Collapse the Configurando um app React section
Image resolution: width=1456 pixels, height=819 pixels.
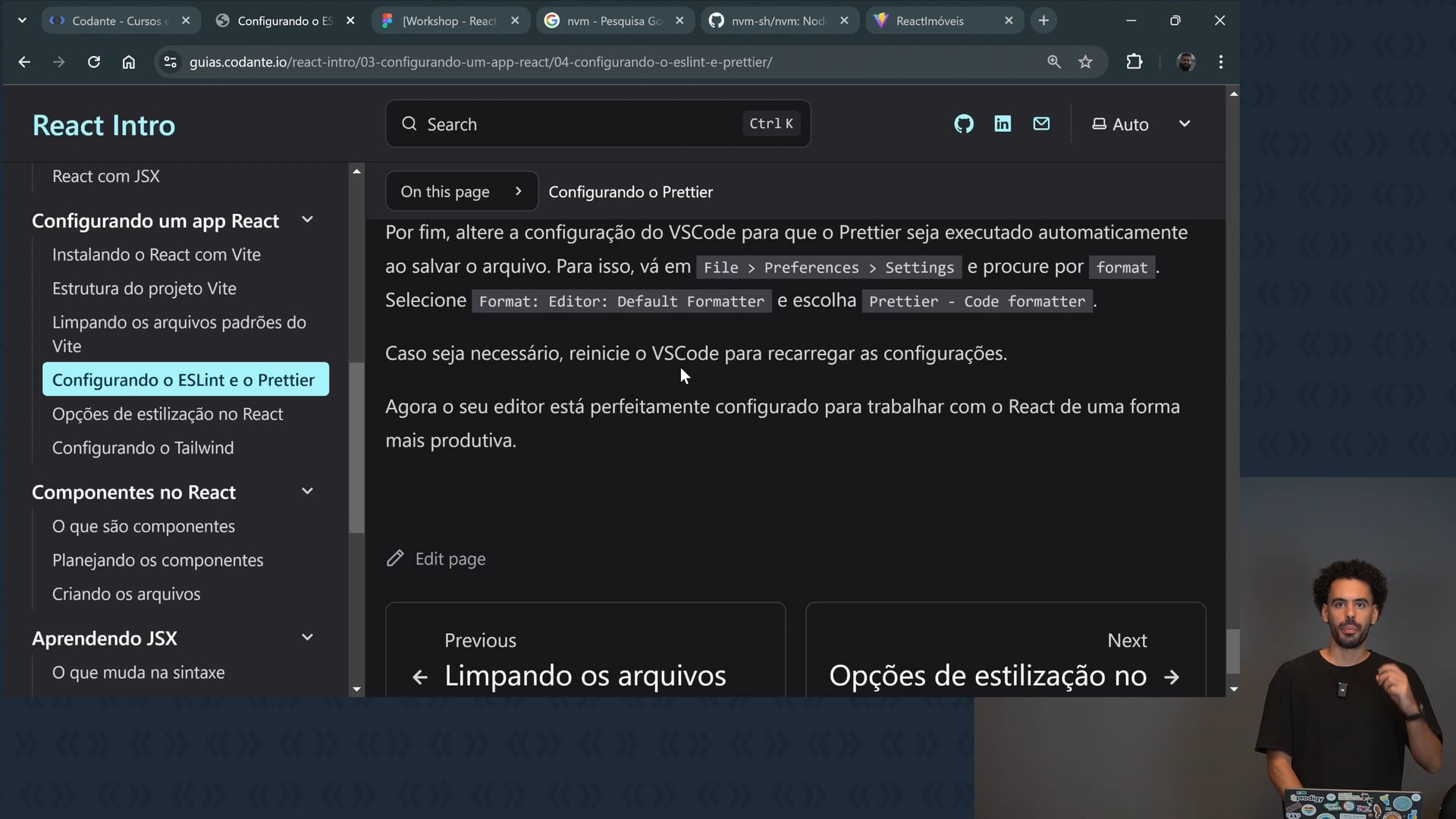click(307, 220)
